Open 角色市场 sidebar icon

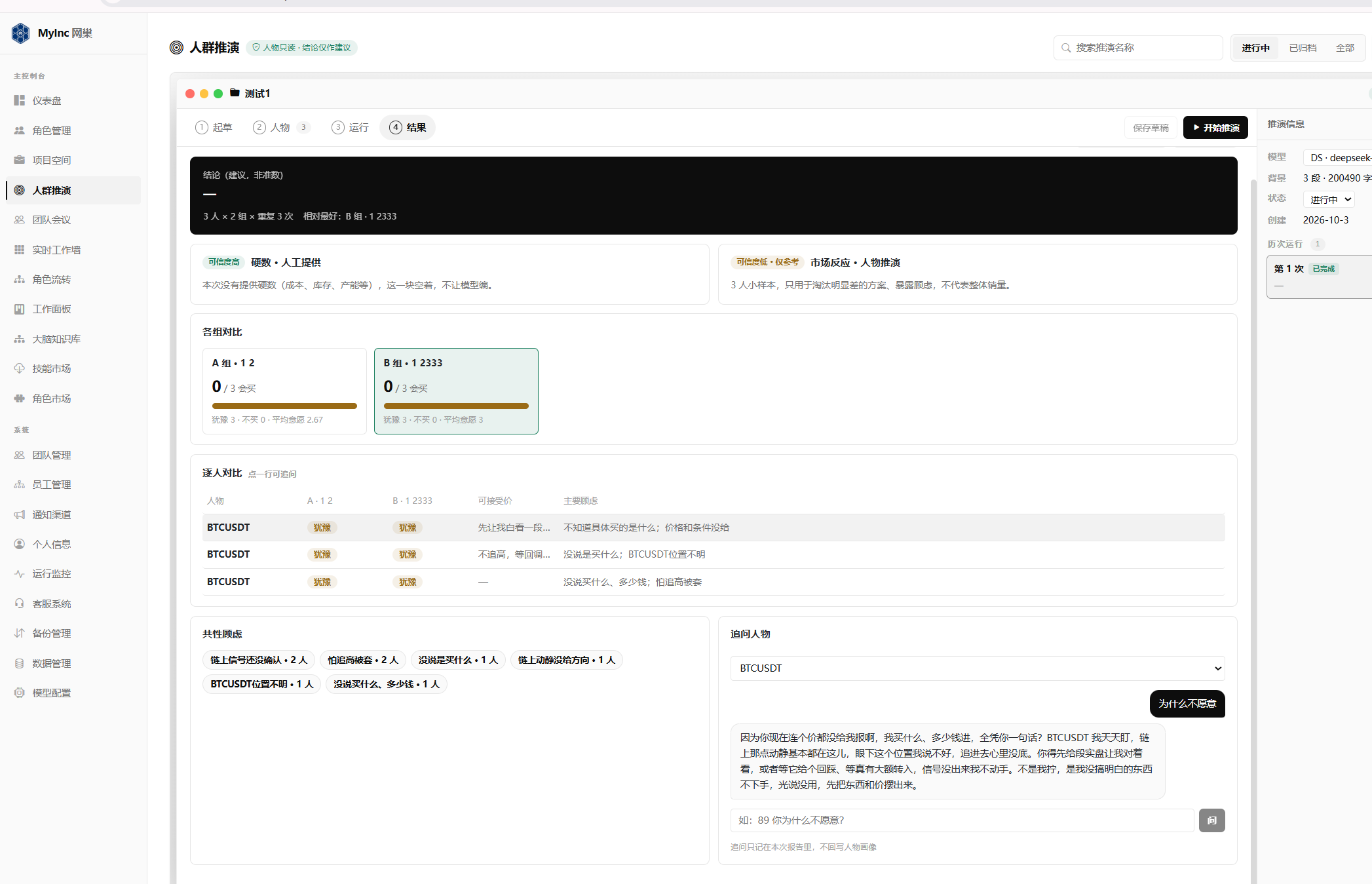click(x=20, y=398)
